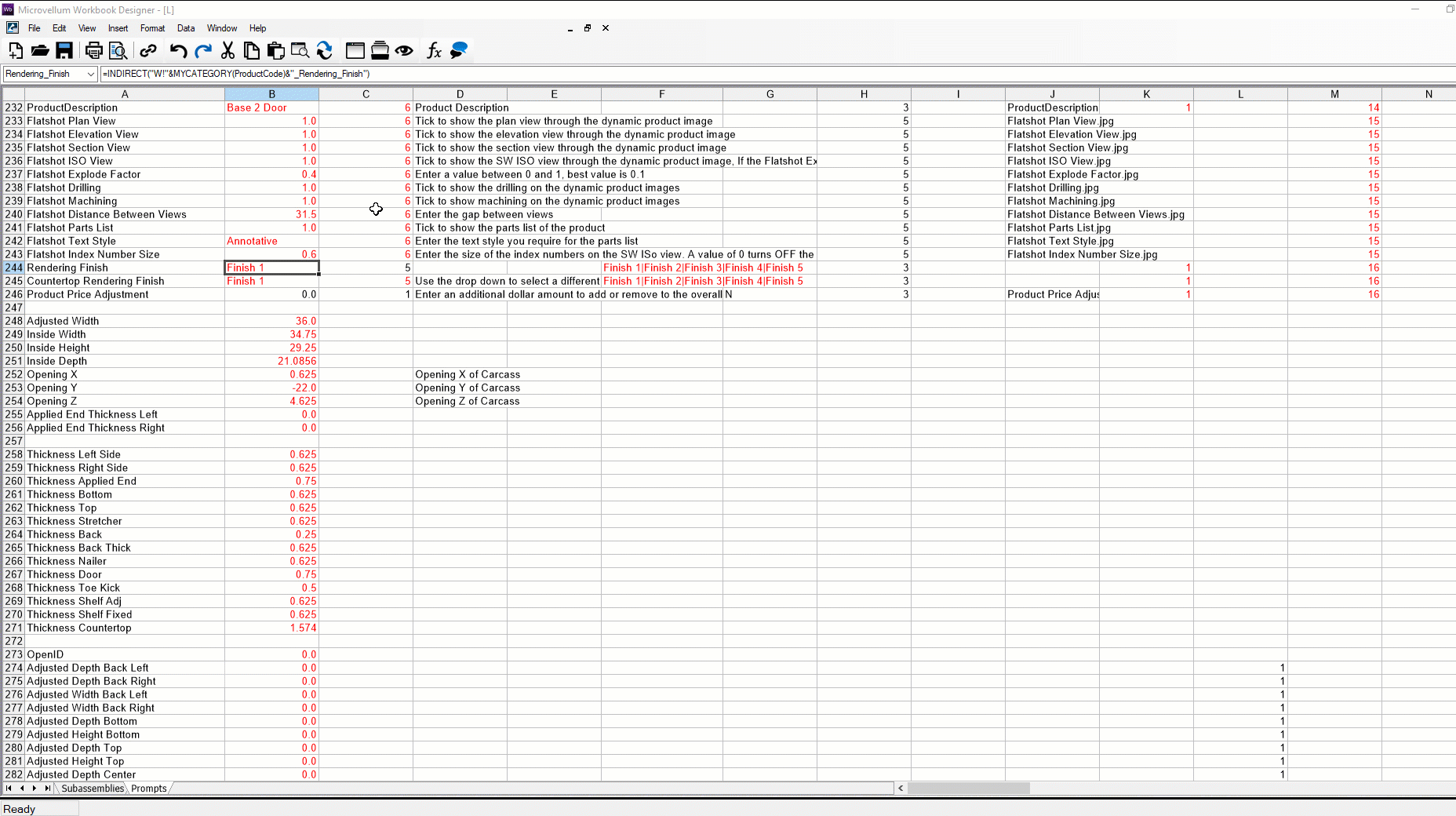Click the Print toolbar icon
1456x816 pixels.
pyautogui.click(x=93, y=51)
